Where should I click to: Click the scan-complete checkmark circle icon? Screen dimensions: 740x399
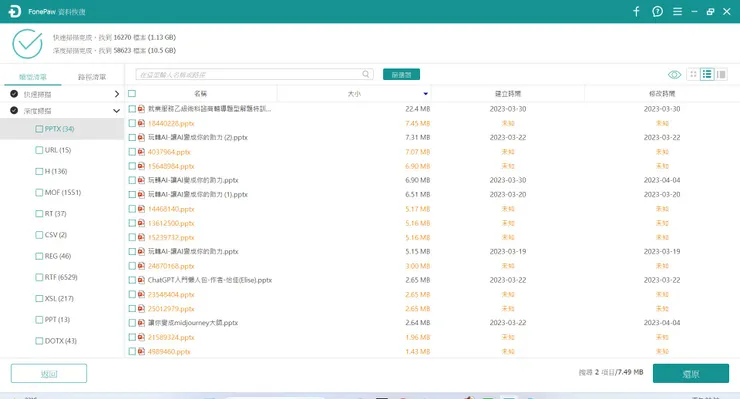point(27,44)
